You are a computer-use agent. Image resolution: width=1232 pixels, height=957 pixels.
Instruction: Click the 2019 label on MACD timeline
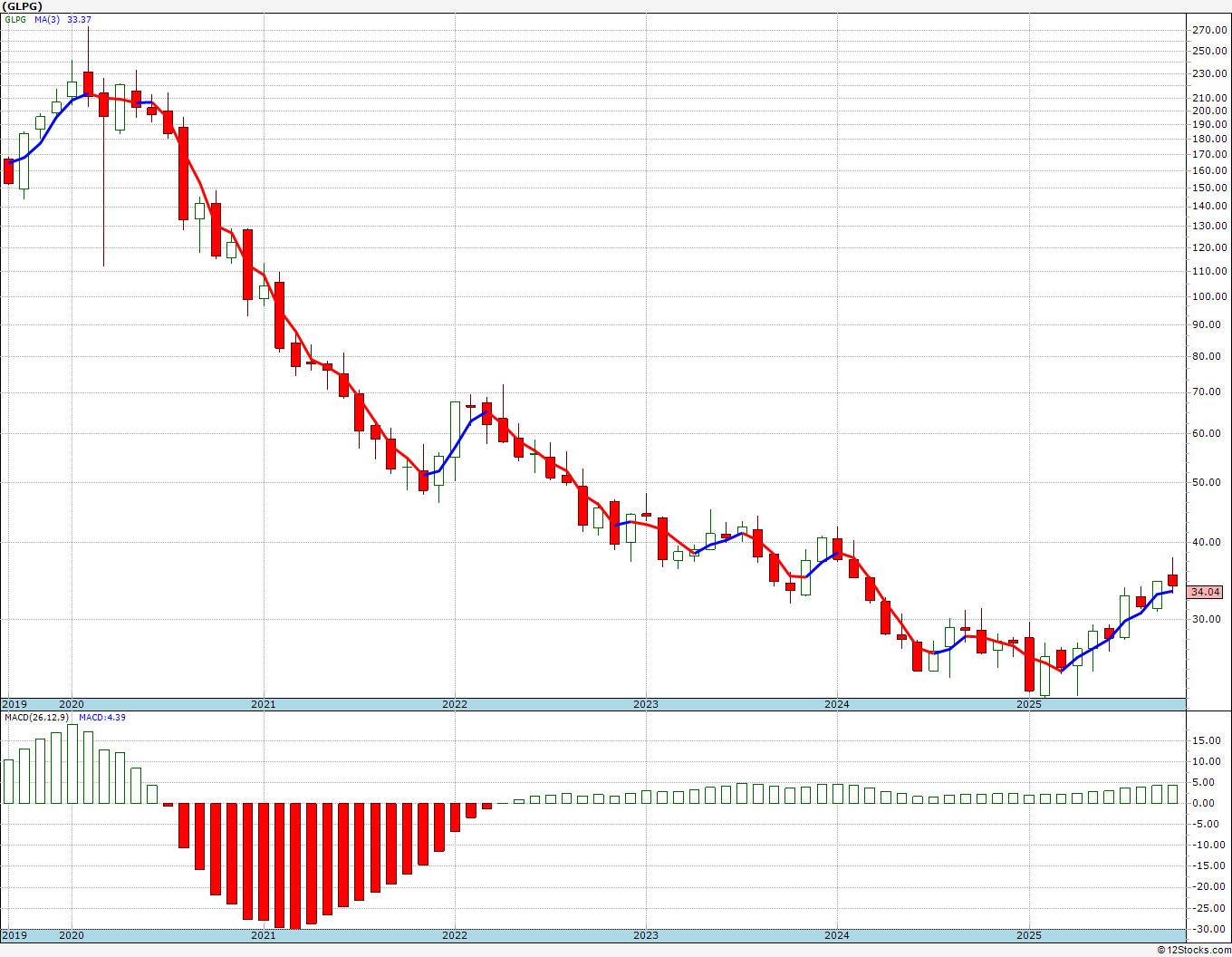point(14,935)
